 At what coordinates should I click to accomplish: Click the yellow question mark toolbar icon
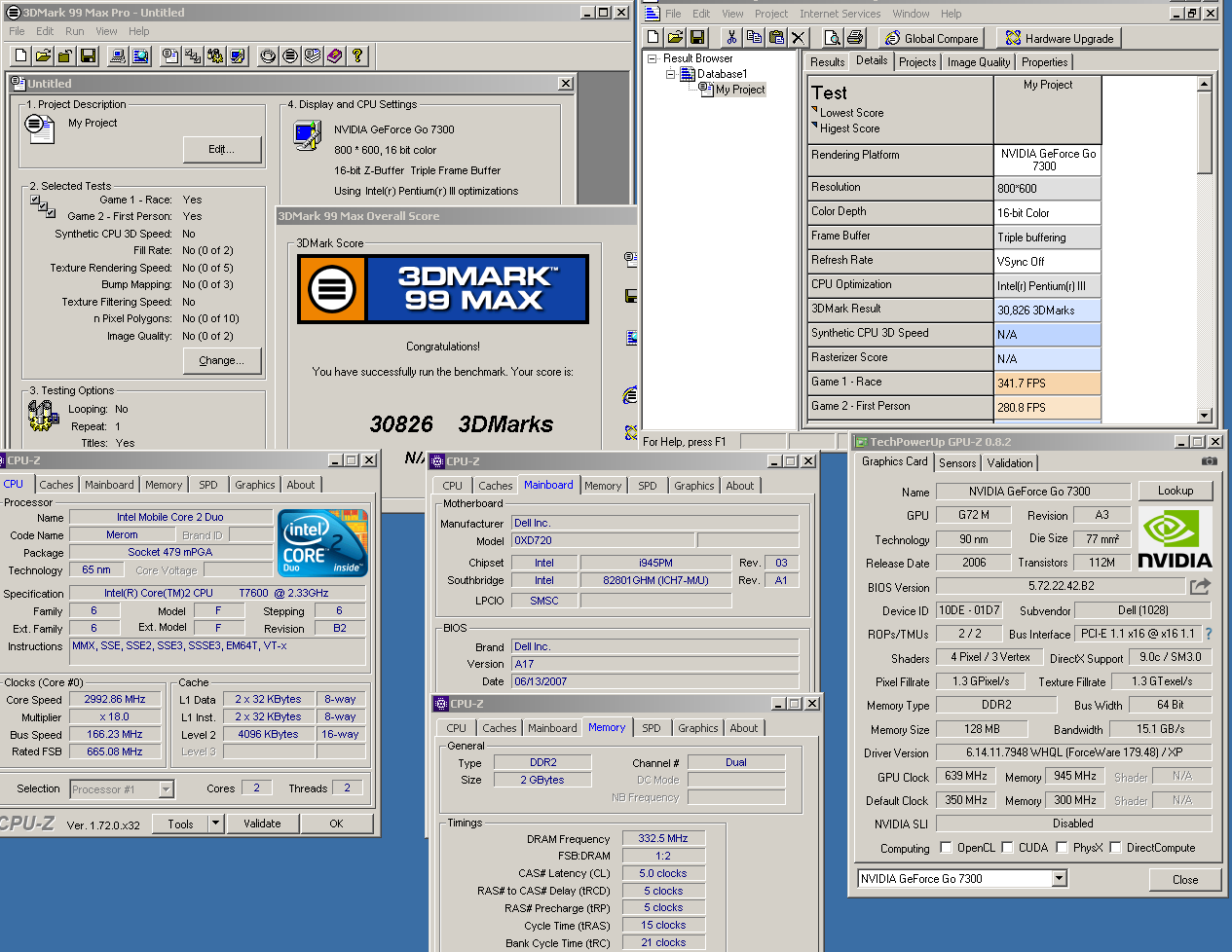pyautogui.click(x=357, y=55)
